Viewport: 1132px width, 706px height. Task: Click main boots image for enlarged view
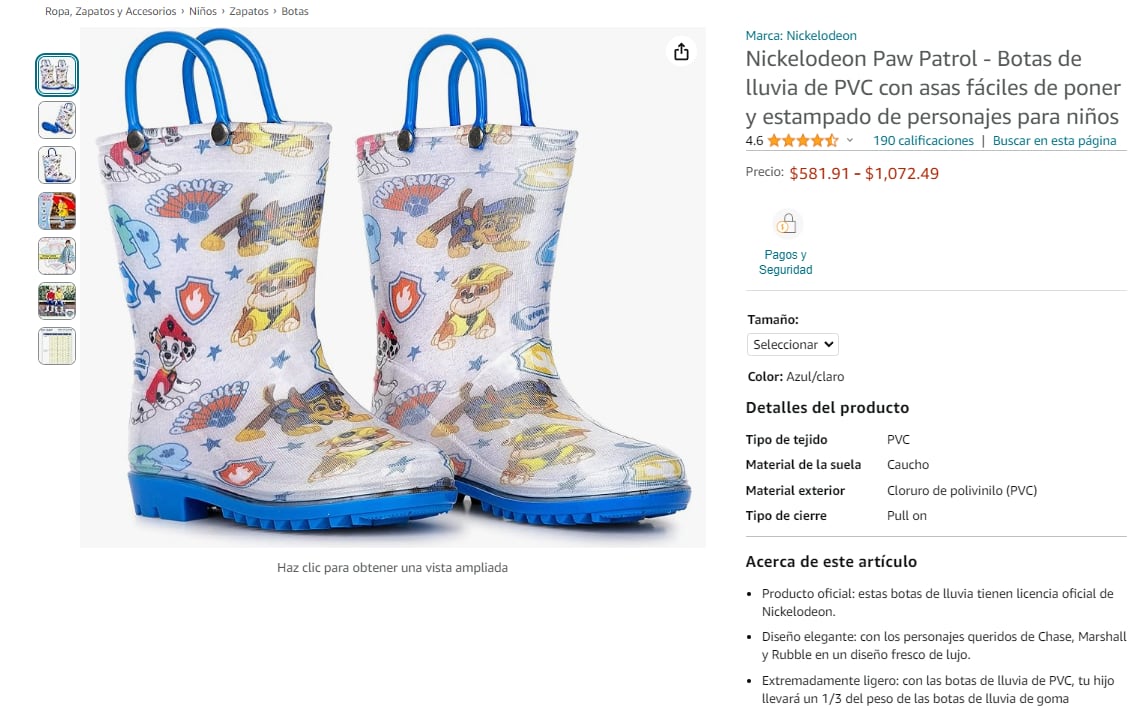tap(392, 290)
